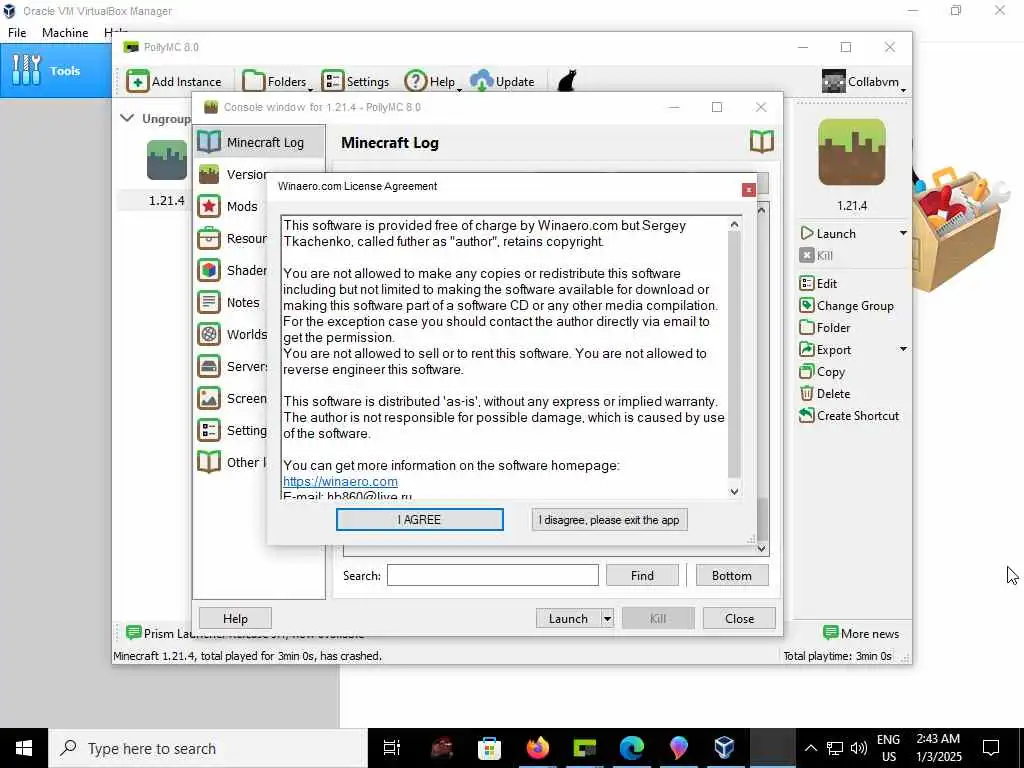
Task: Open the Collabvm account dropdown
Action: coord(864,82)
